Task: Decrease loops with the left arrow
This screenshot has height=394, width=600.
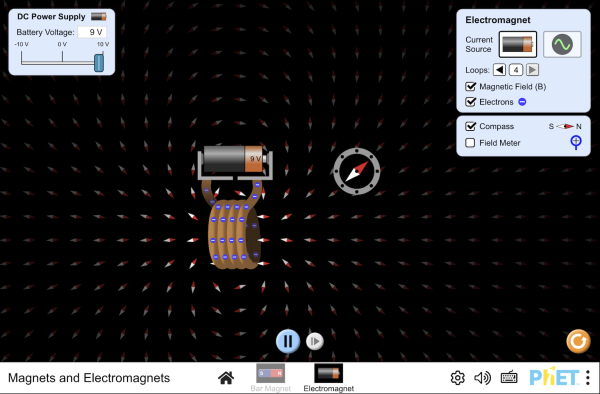Action: pyautogui.click(x=499, y=70)
